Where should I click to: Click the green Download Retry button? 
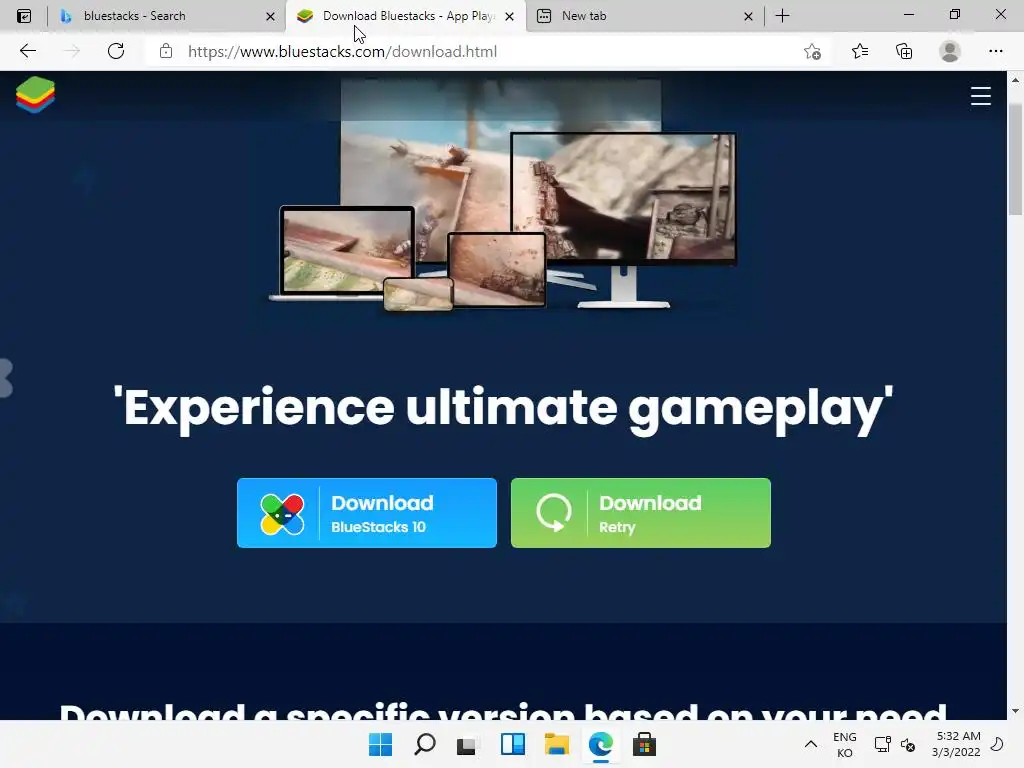click(641, 513)
